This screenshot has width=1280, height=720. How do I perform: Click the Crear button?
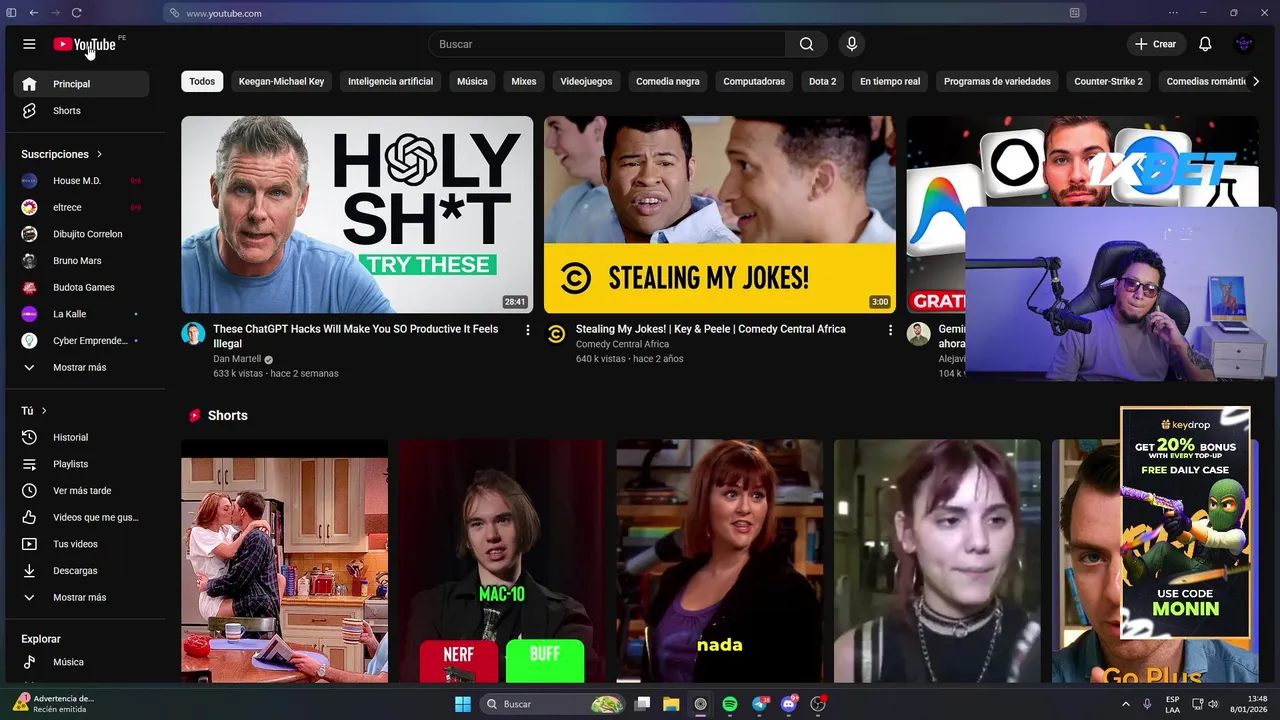click(1156, 44)
